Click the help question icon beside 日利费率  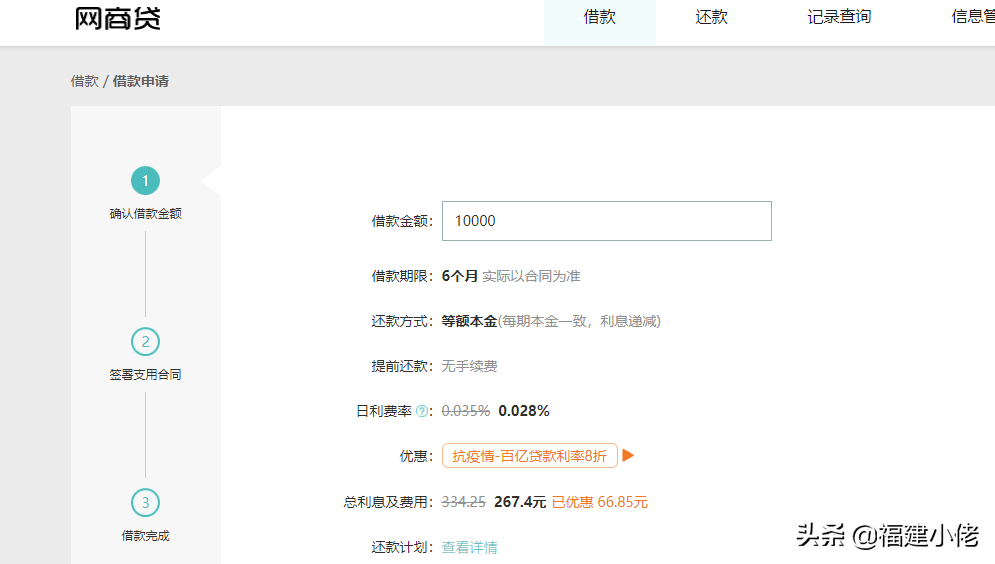(422, 411)
